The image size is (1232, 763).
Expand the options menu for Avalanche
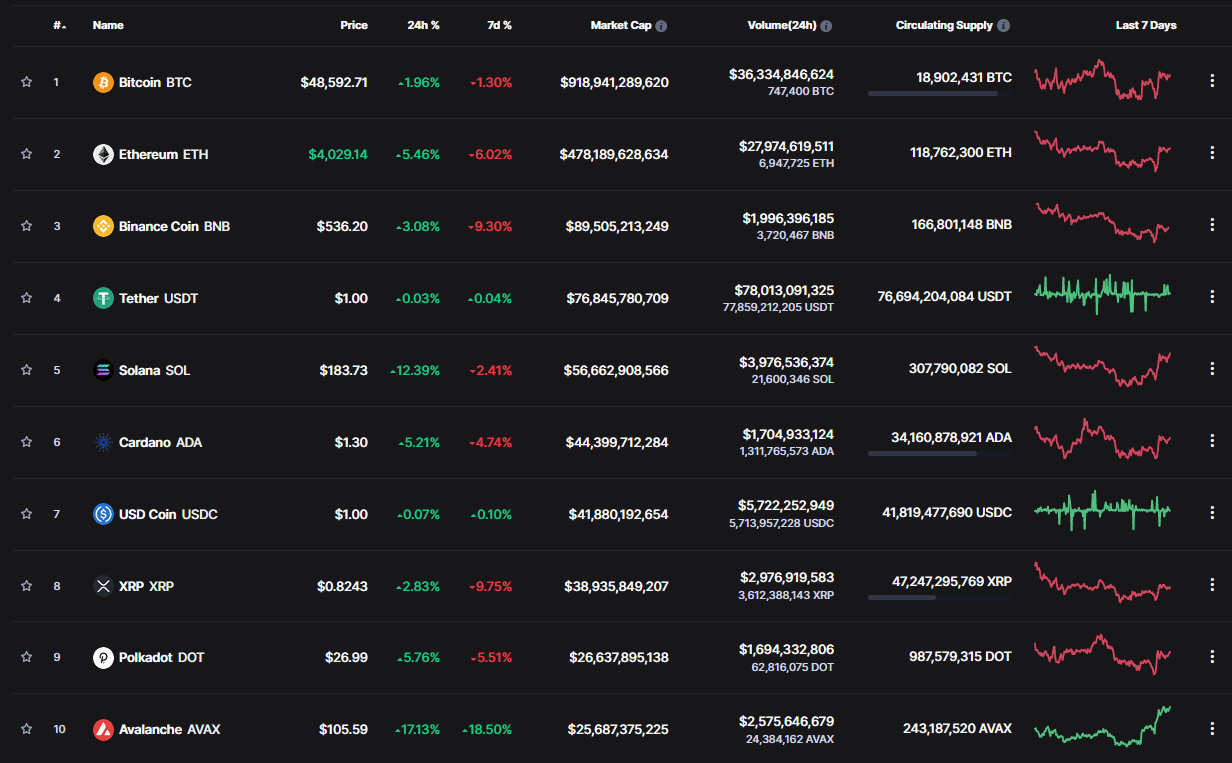coord(1212,729)
